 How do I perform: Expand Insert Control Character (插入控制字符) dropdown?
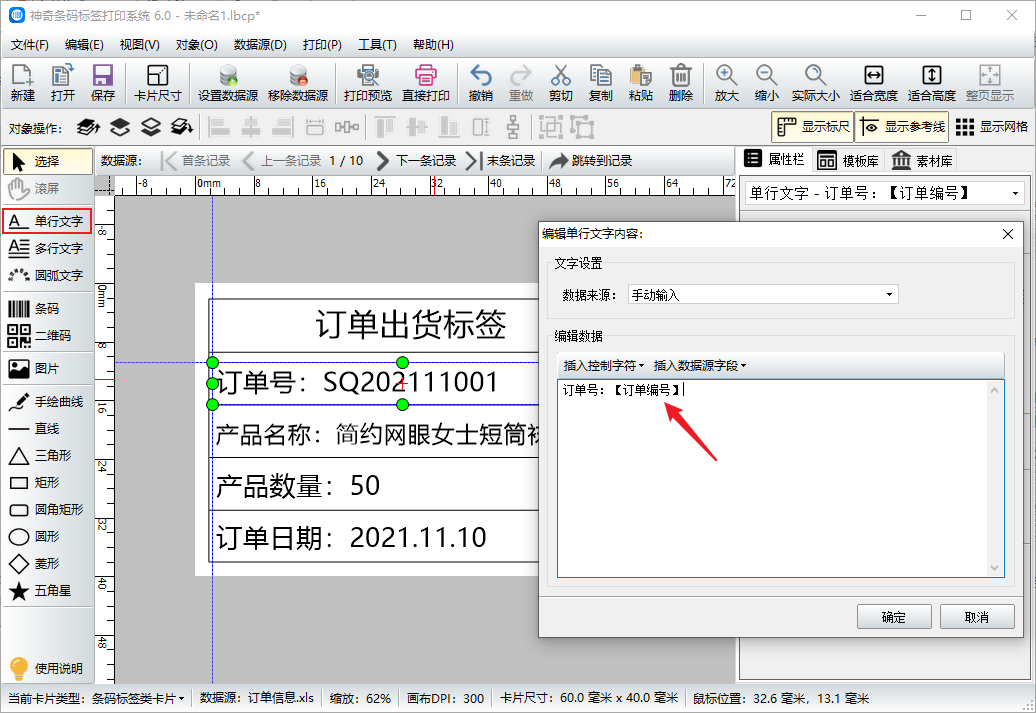pos(604,366)
